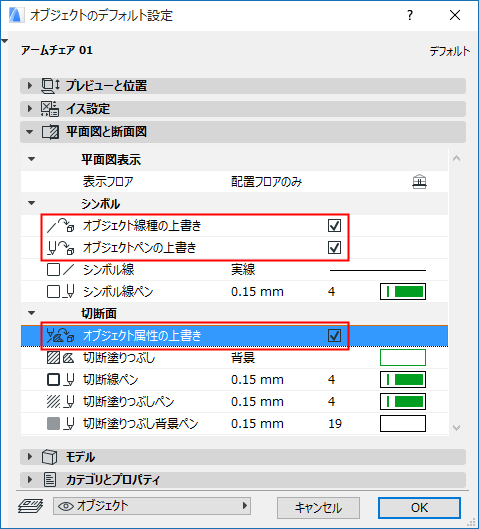Select the 表示フロア row label
The height and width of the screenshot is (529, 479).
click(108, 182)
